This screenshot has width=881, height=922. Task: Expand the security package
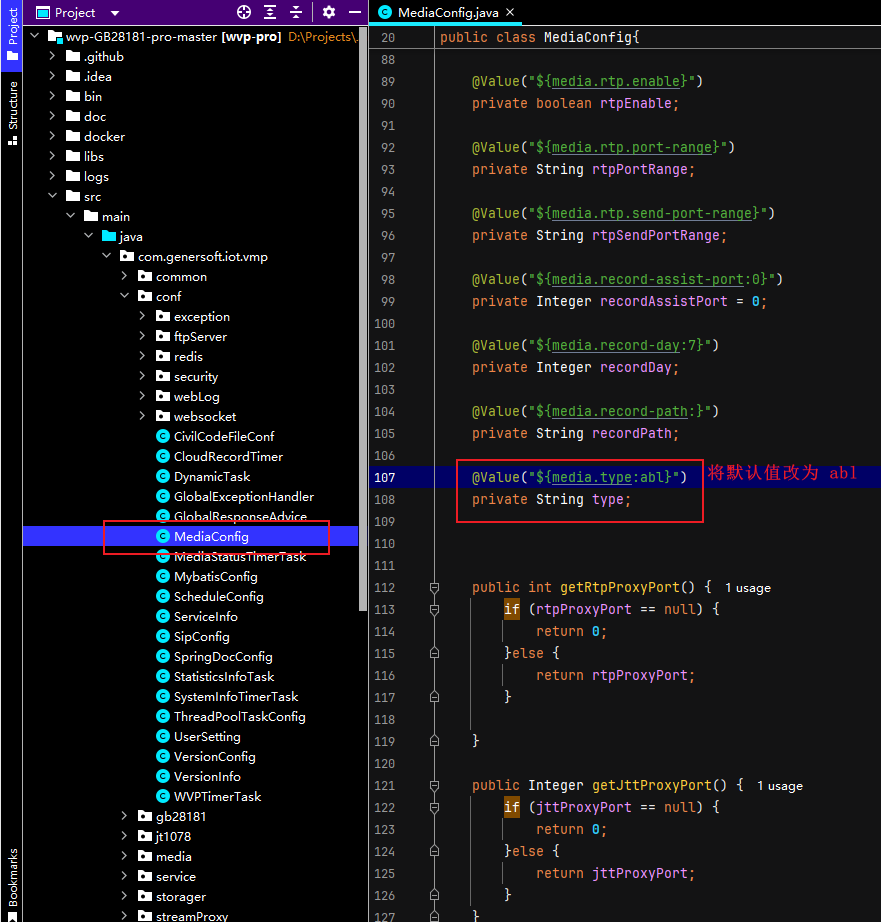tap(142, 376)
